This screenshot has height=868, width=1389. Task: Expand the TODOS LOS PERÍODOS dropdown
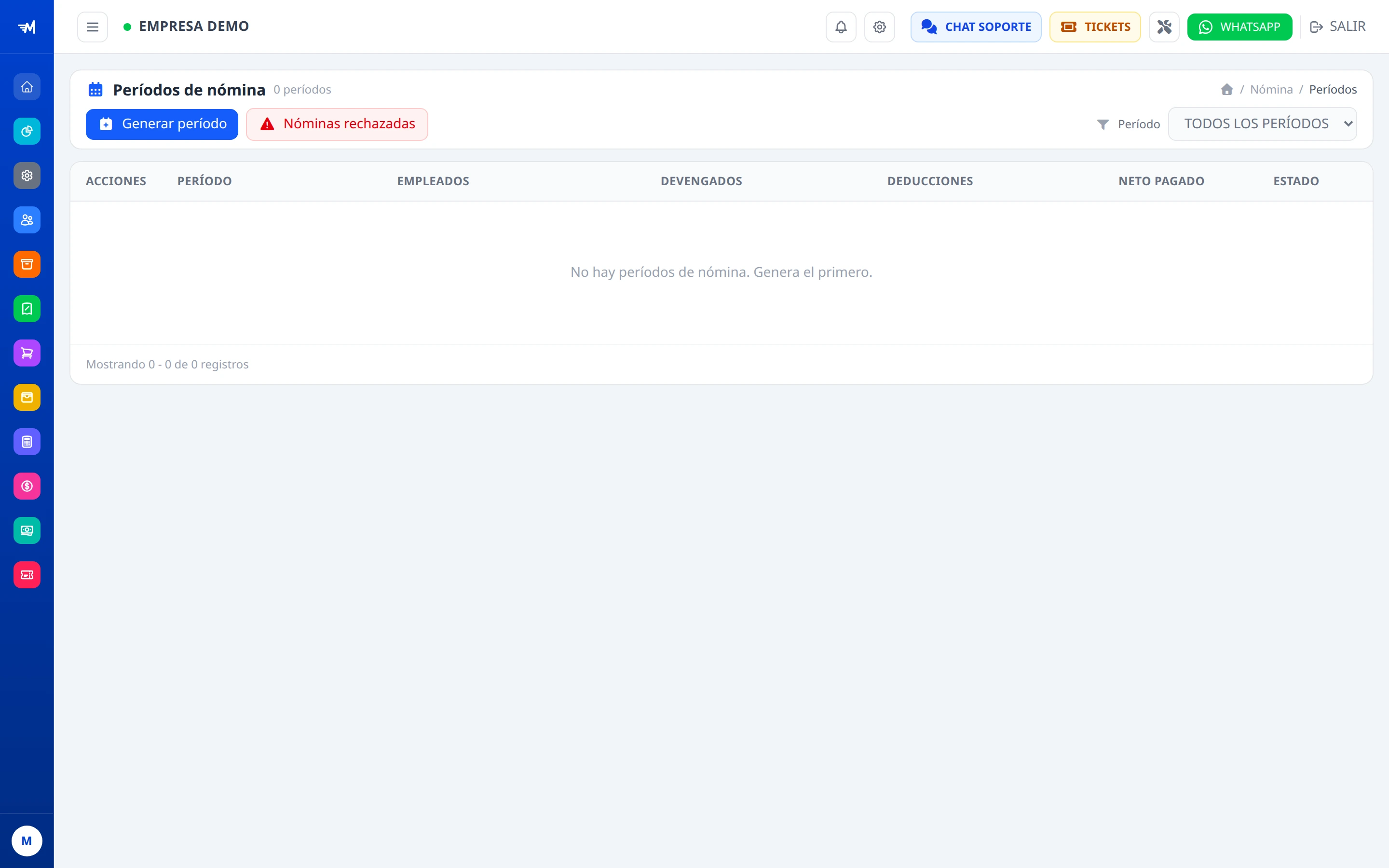(1263, 124)
